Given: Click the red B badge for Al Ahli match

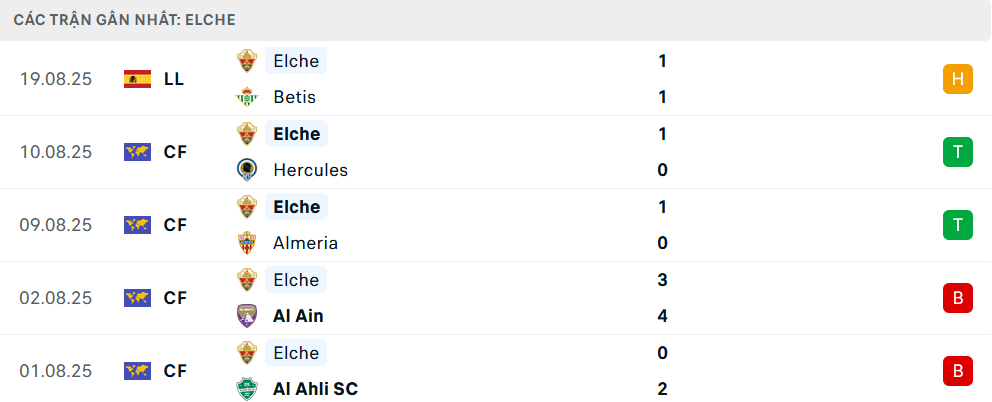Looking at the screenshot, I should [x=958, y=371].
